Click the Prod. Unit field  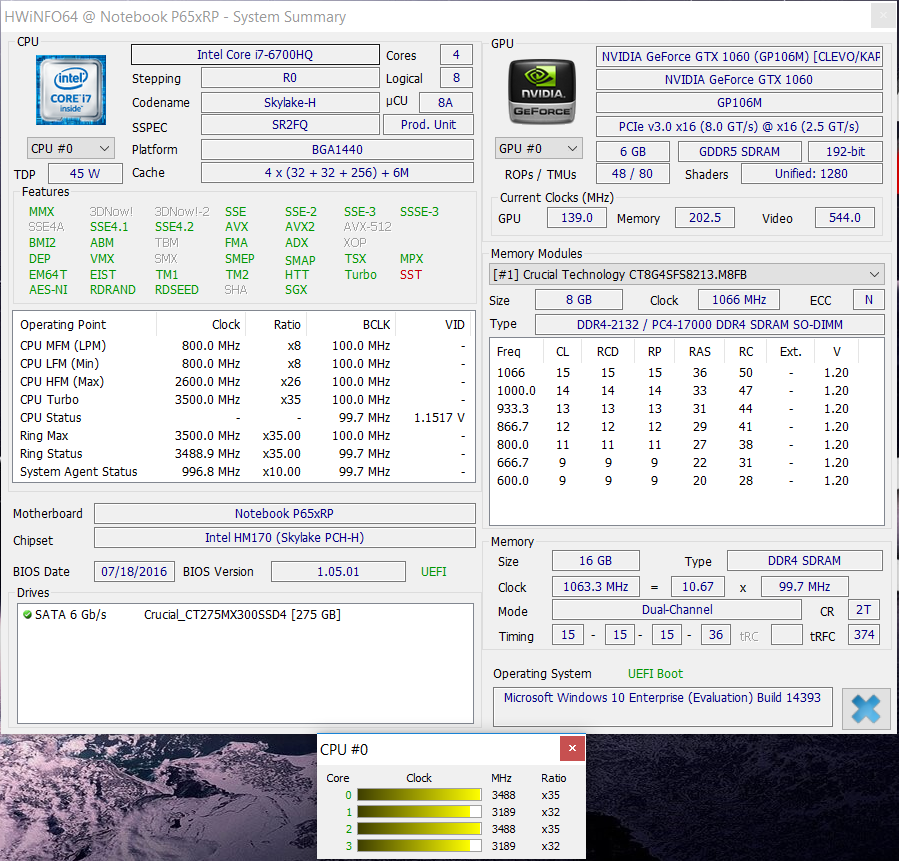click(x=428, y=125)
